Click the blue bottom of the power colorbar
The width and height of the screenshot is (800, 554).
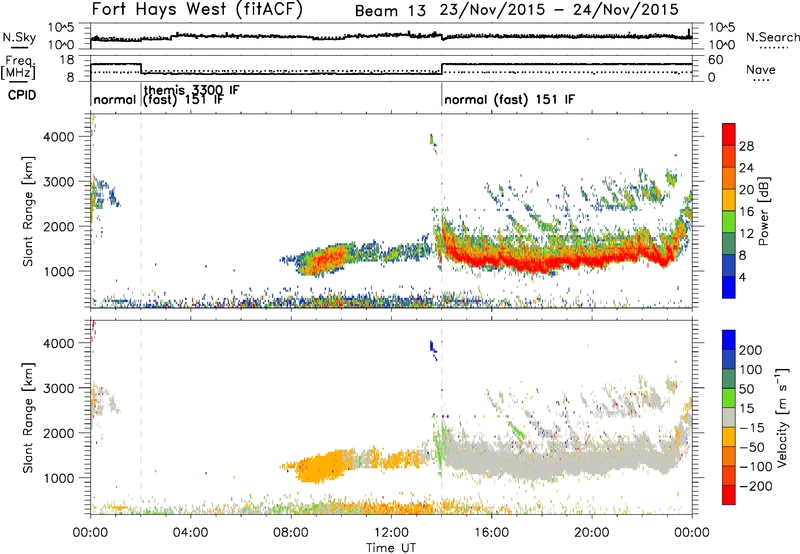729,287
